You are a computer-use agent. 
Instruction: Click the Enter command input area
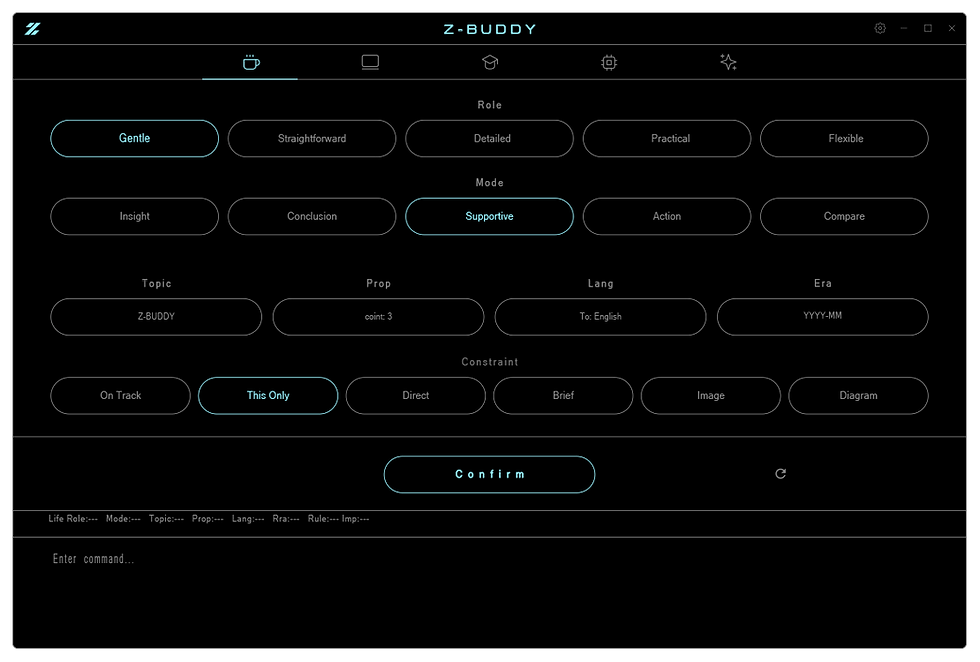click(x=489, y=592)
